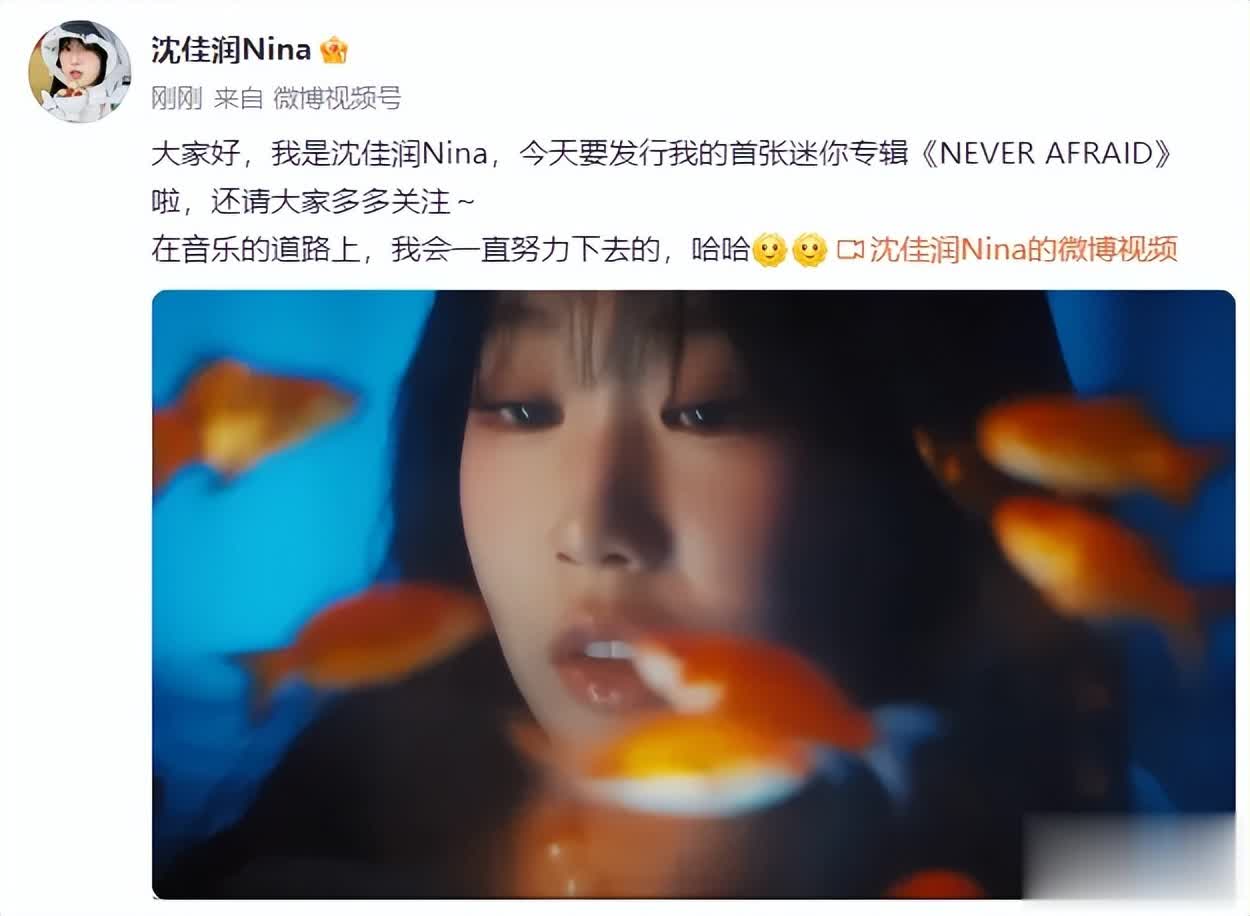The width and height of the screenshot is (1250, 916).
Task: Click the 微博视频号 source link
Action: 337,98
